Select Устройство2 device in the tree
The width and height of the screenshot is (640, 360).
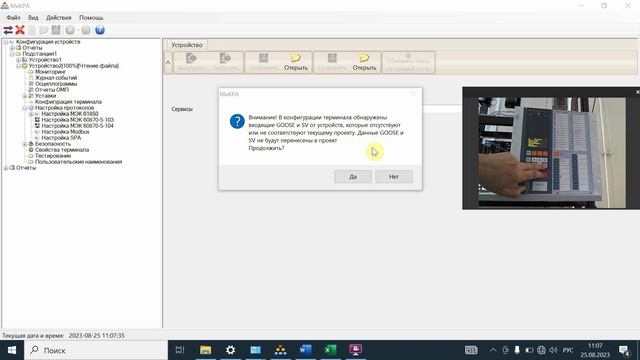(x=74, y=66)
